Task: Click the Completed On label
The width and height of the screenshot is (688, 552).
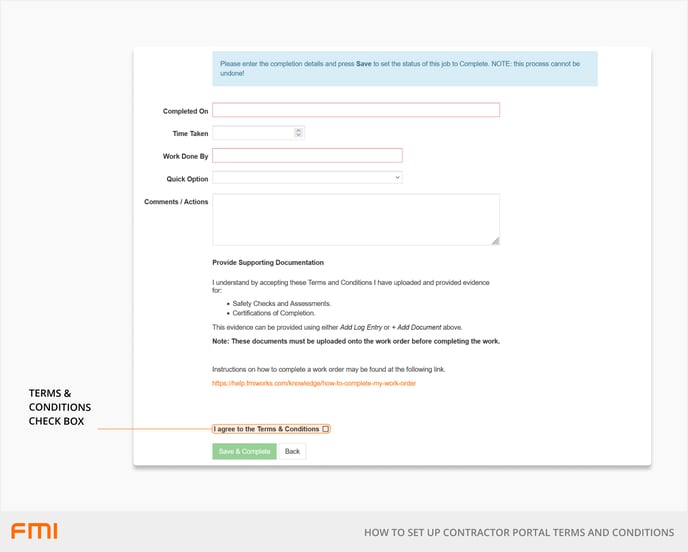Action: [x=185, y=111]
